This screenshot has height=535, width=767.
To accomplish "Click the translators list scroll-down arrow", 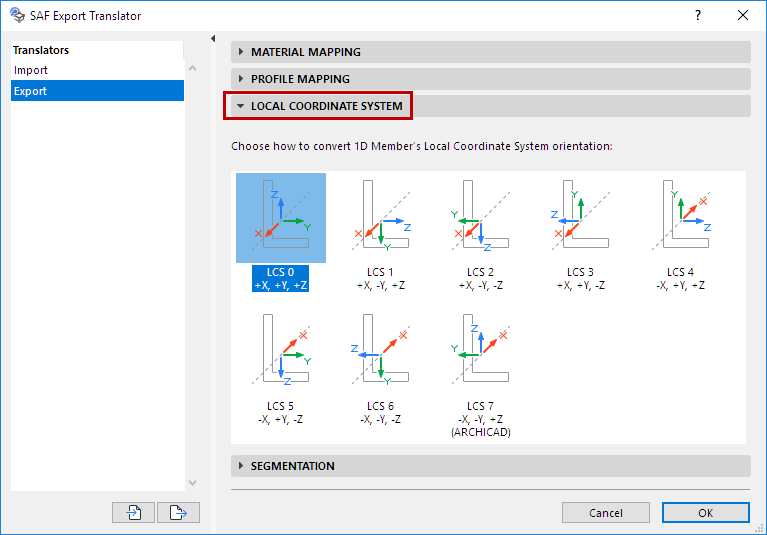I will [x=193, y=483].
